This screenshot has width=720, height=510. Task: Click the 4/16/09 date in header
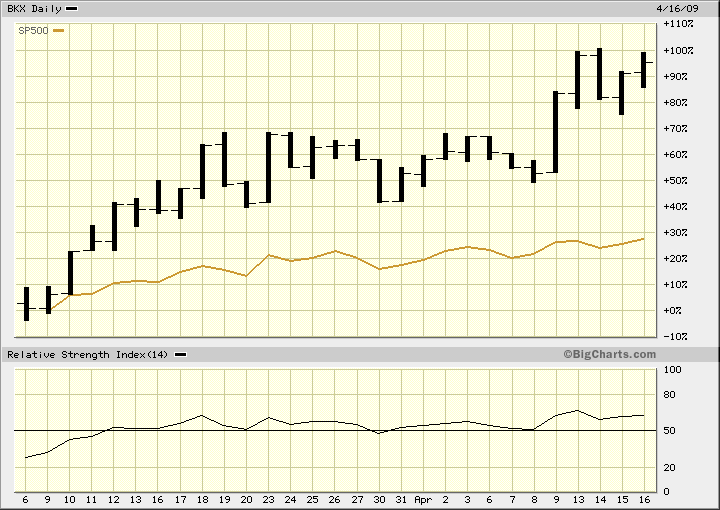coord(677,9)
